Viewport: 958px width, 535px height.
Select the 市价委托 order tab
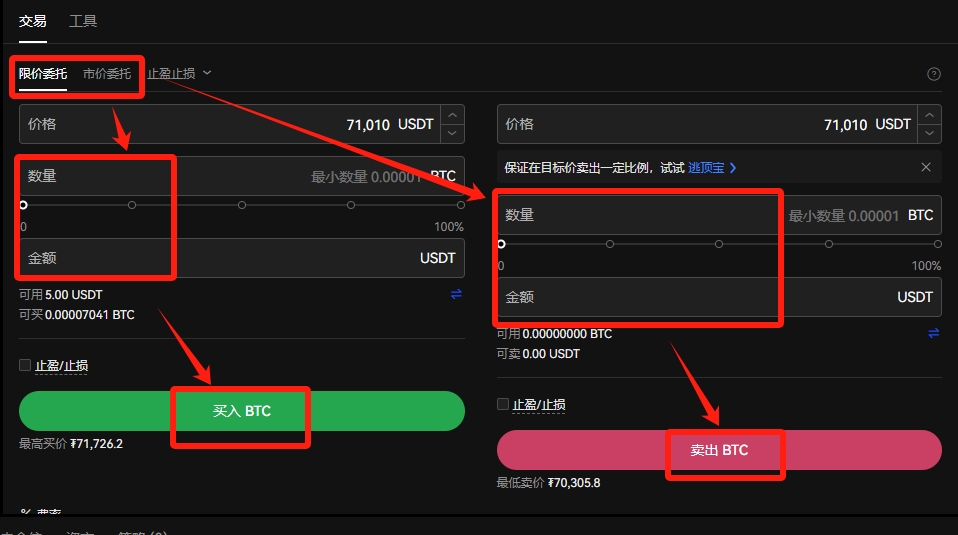tap(107, 74)
